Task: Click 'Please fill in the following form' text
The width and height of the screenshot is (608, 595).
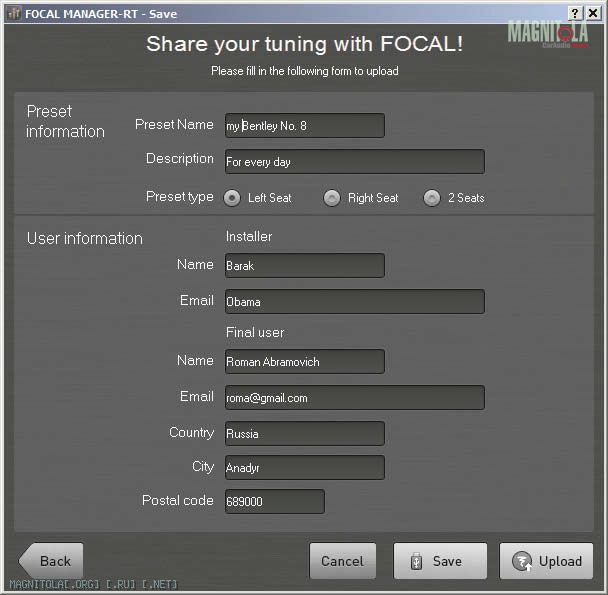Action: (x=305, y=71)
